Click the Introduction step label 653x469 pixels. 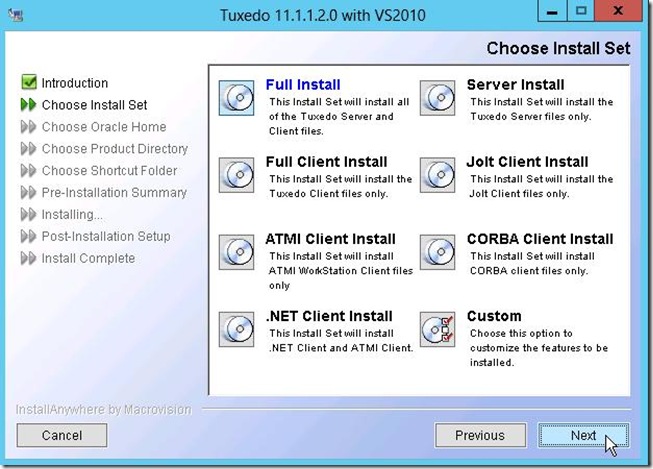click(75, 83)
